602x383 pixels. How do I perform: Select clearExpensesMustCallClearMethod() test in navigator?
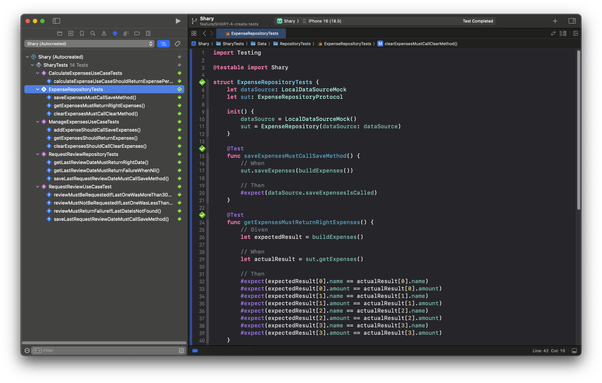coord(96,114)
